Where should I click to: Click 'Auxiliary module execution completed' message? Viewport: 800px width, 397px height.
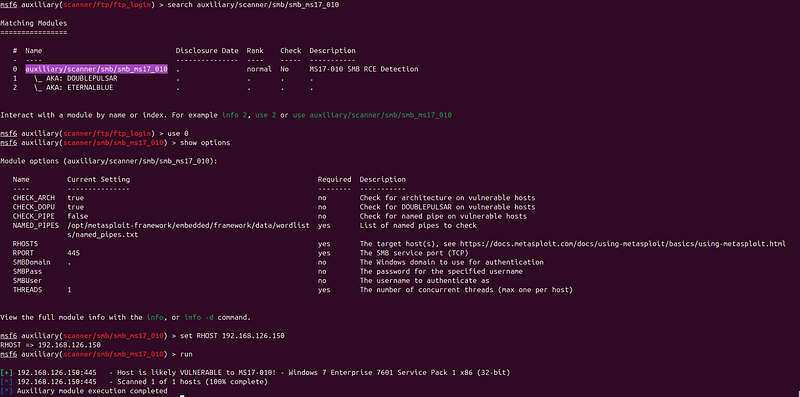tap(92, 391)
